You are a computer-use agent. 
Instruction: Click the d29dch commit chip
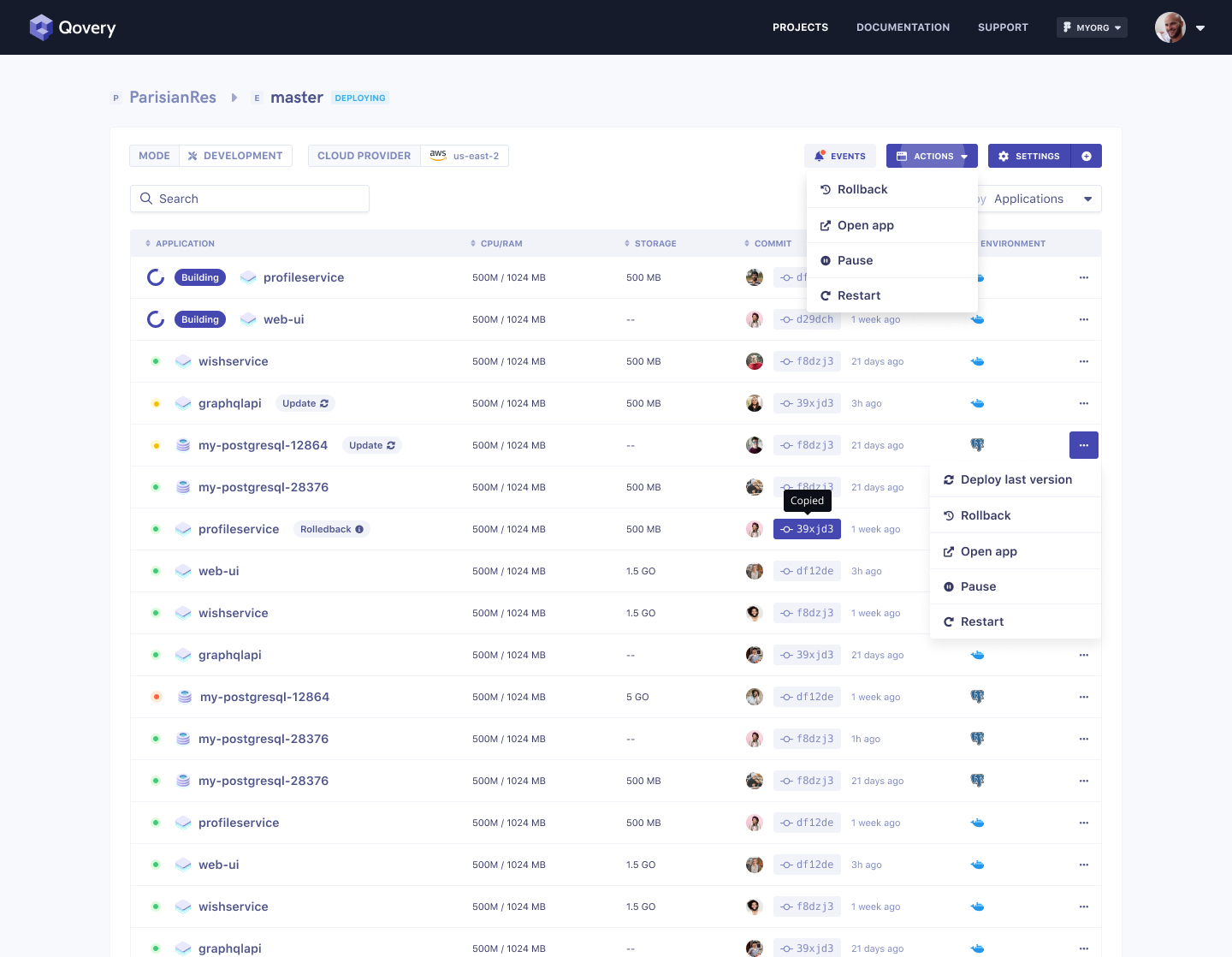coord(807,319)
